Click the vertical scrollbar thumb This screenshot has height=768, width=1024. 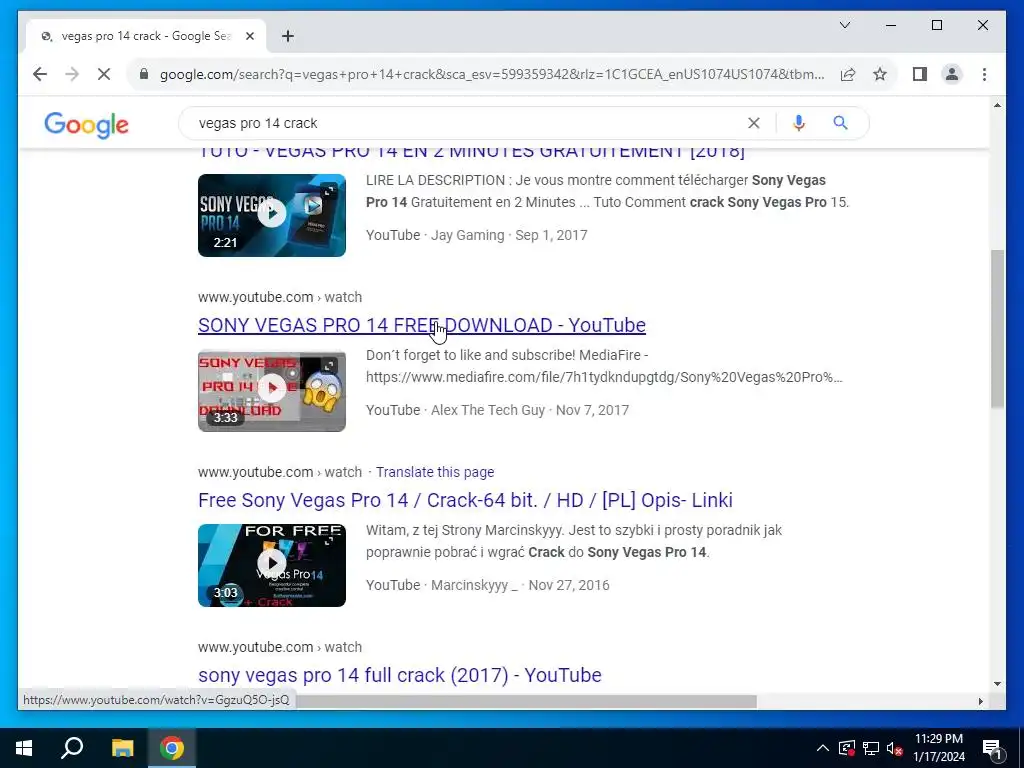(x=997, y=329)
